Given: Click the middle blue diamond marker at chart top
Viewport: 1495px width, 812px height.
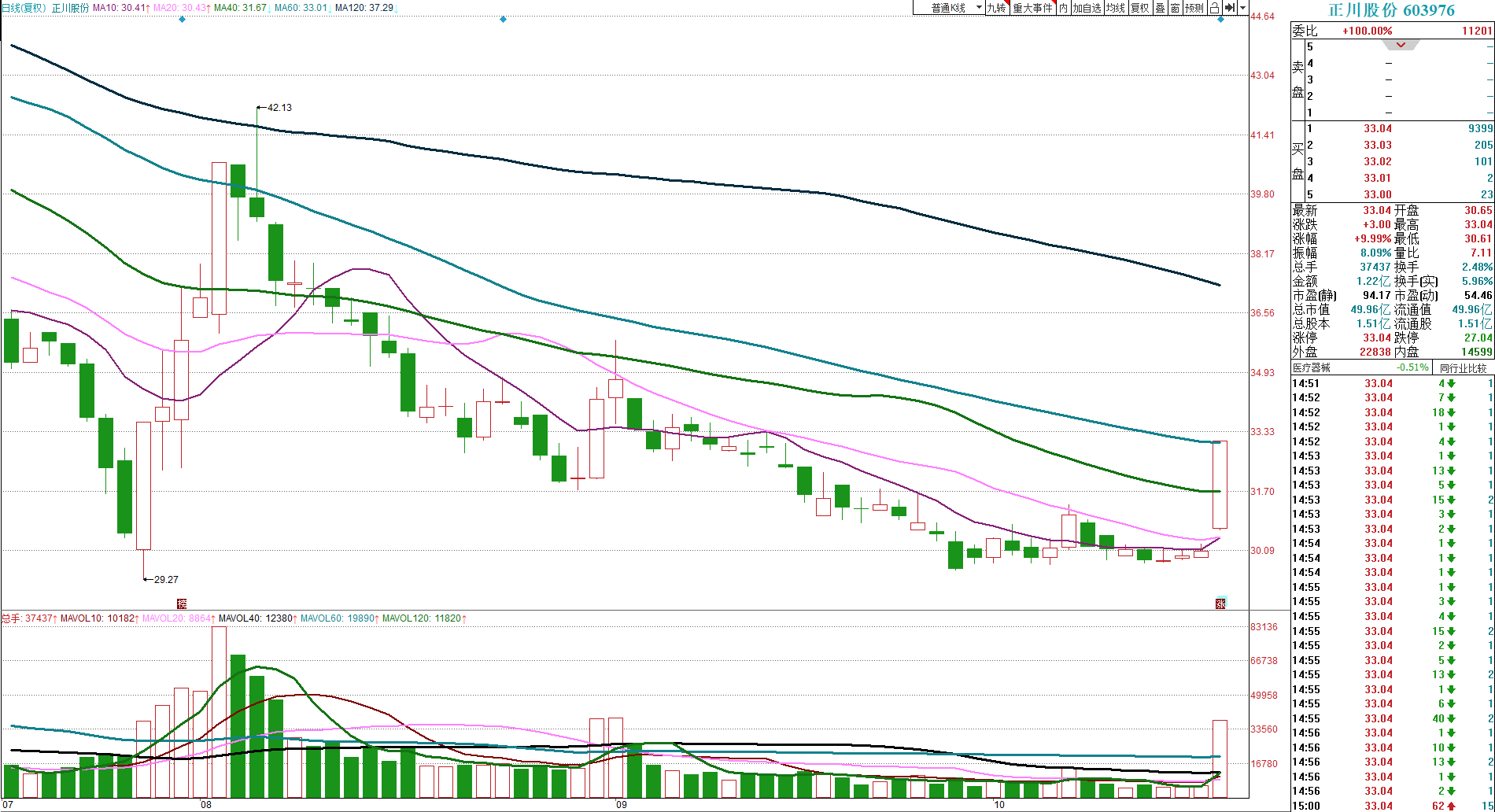Looking at the screenshot, I should pos(504,20).
